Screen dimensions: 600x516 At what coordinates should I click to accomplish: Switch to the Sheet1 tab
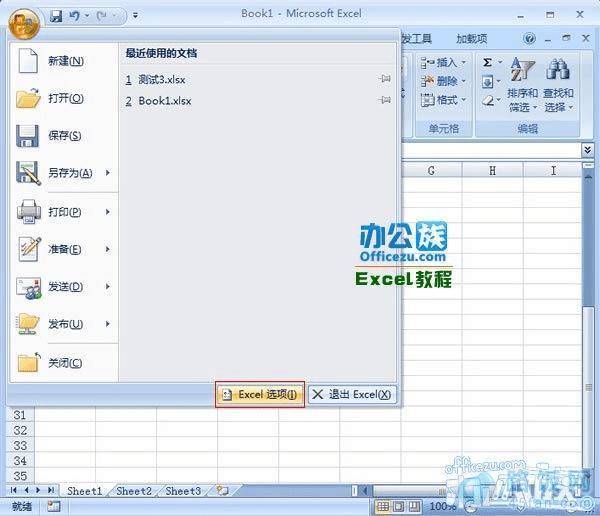[85, 491]
